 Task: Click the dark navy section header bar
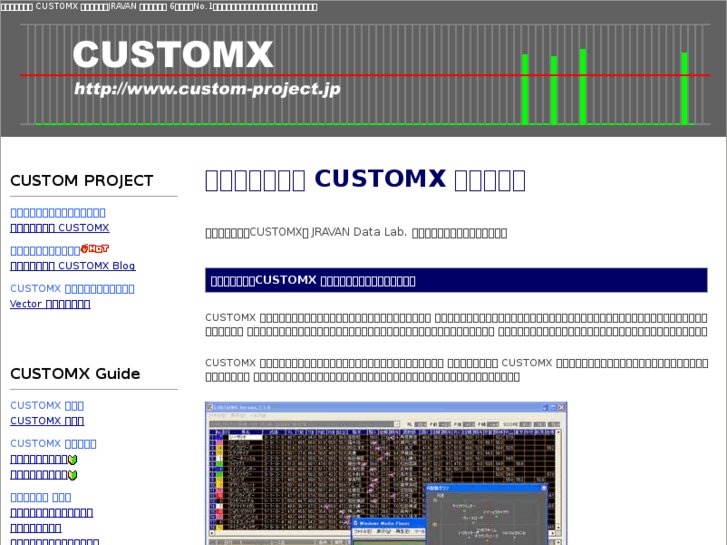coord(456,280)
